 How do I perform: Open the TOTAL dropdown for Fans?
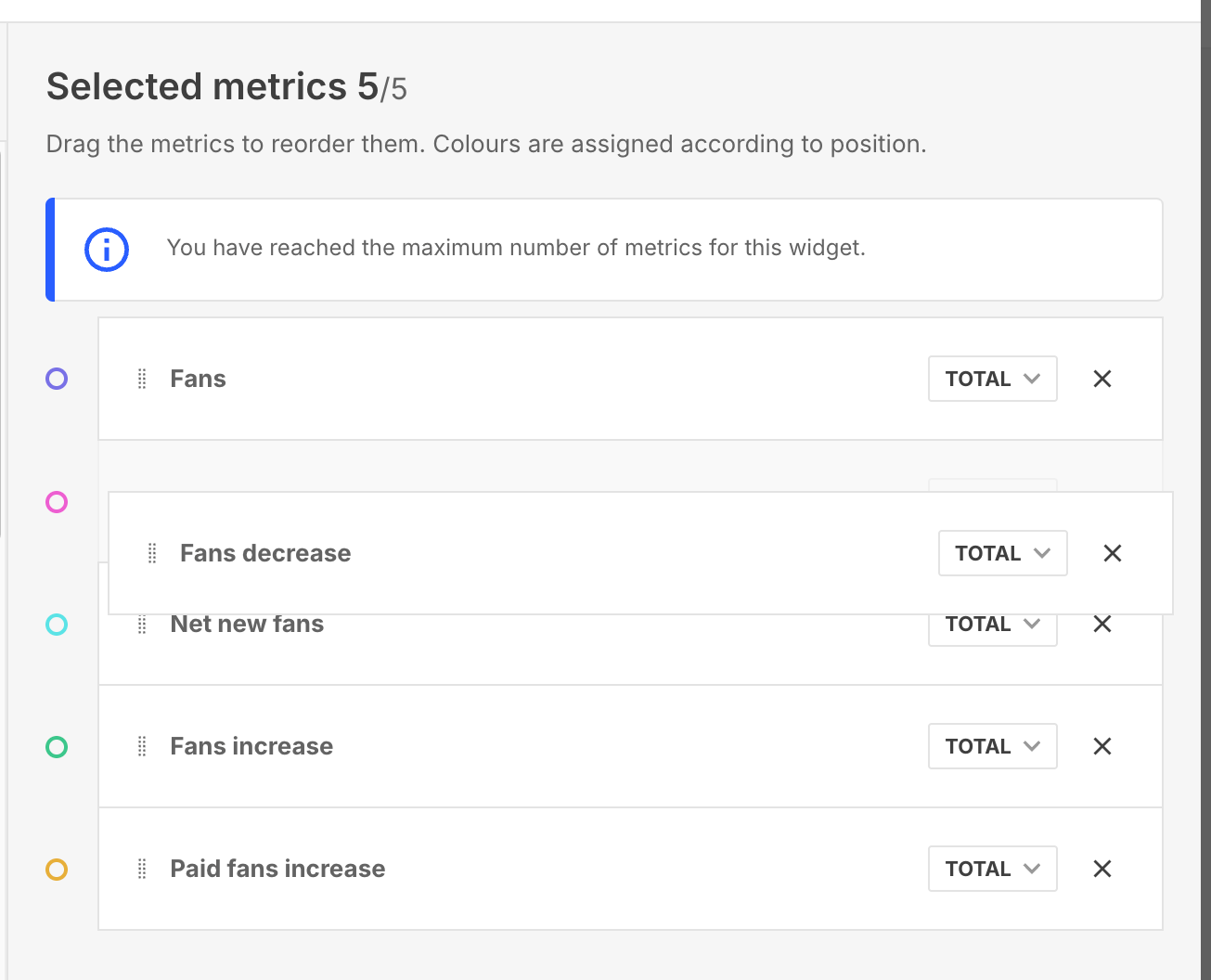(x=992, y=379)
